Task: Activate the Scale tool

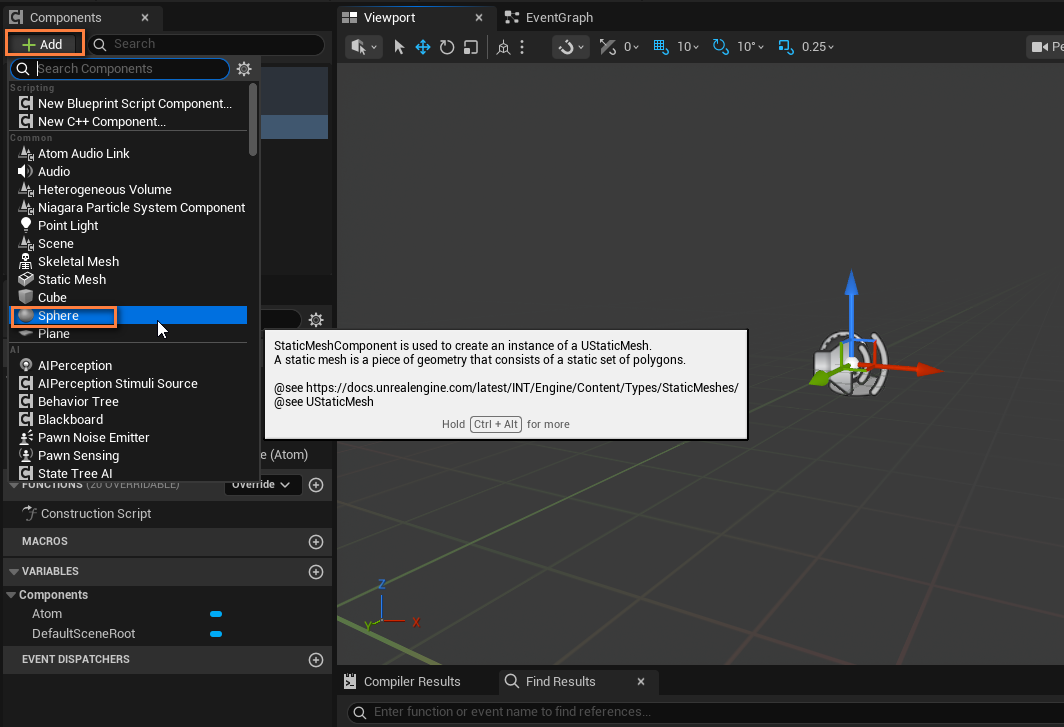Action: click(x=470, y=47)
